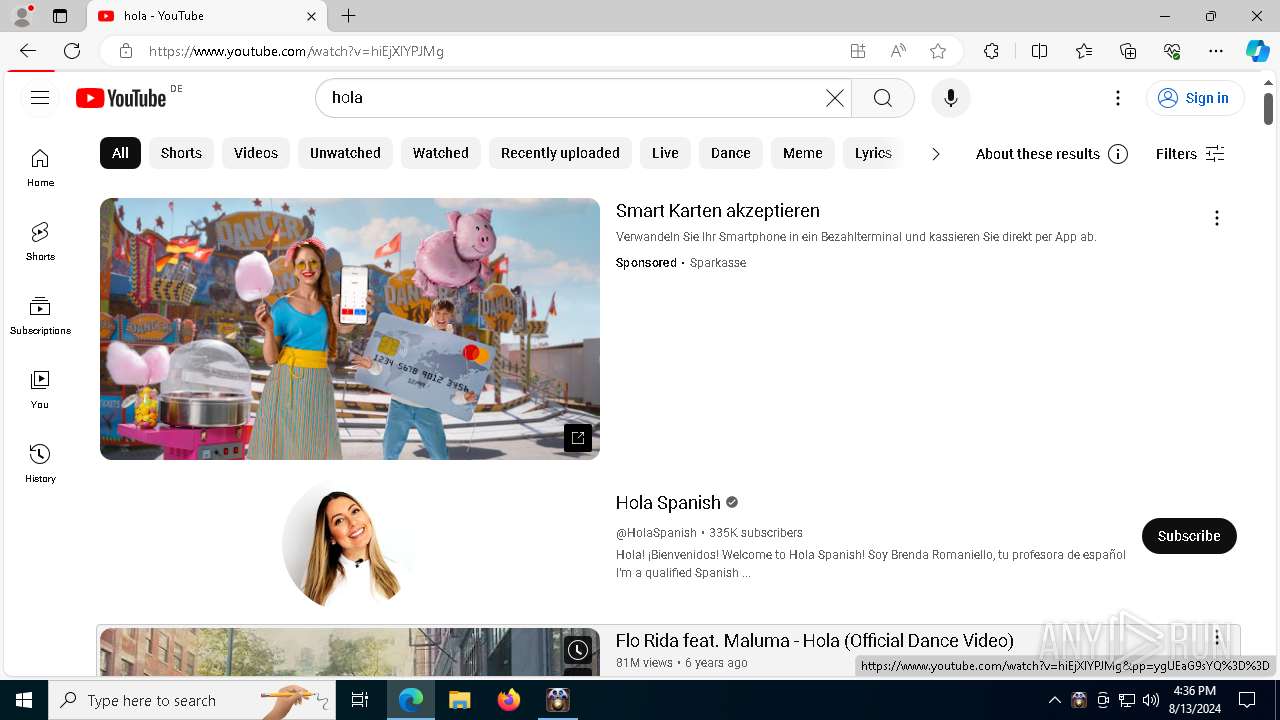
Task: Open the volume control in system tray
Action: (1151, 700)
